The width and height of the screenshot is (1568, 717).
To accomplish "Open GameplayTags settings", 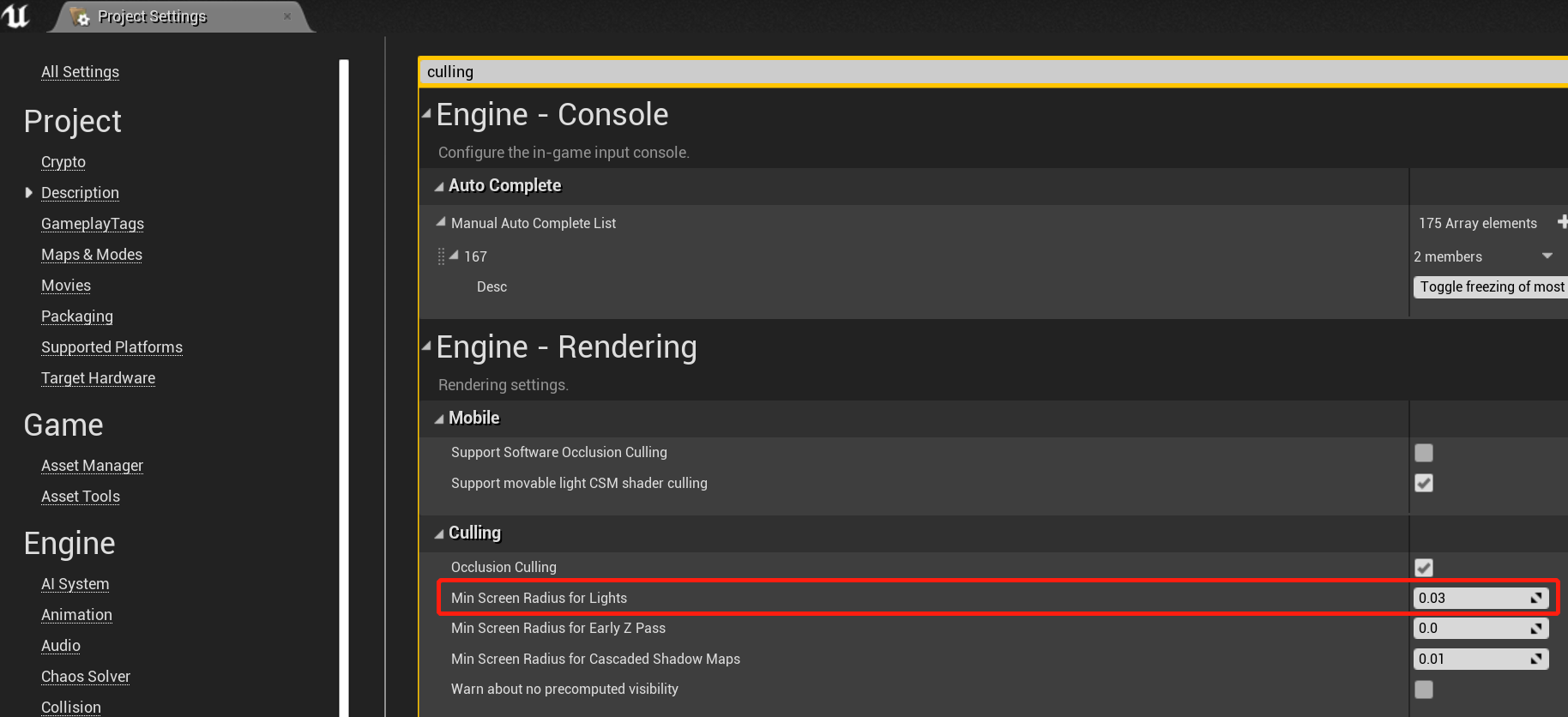I will [93, 224].
